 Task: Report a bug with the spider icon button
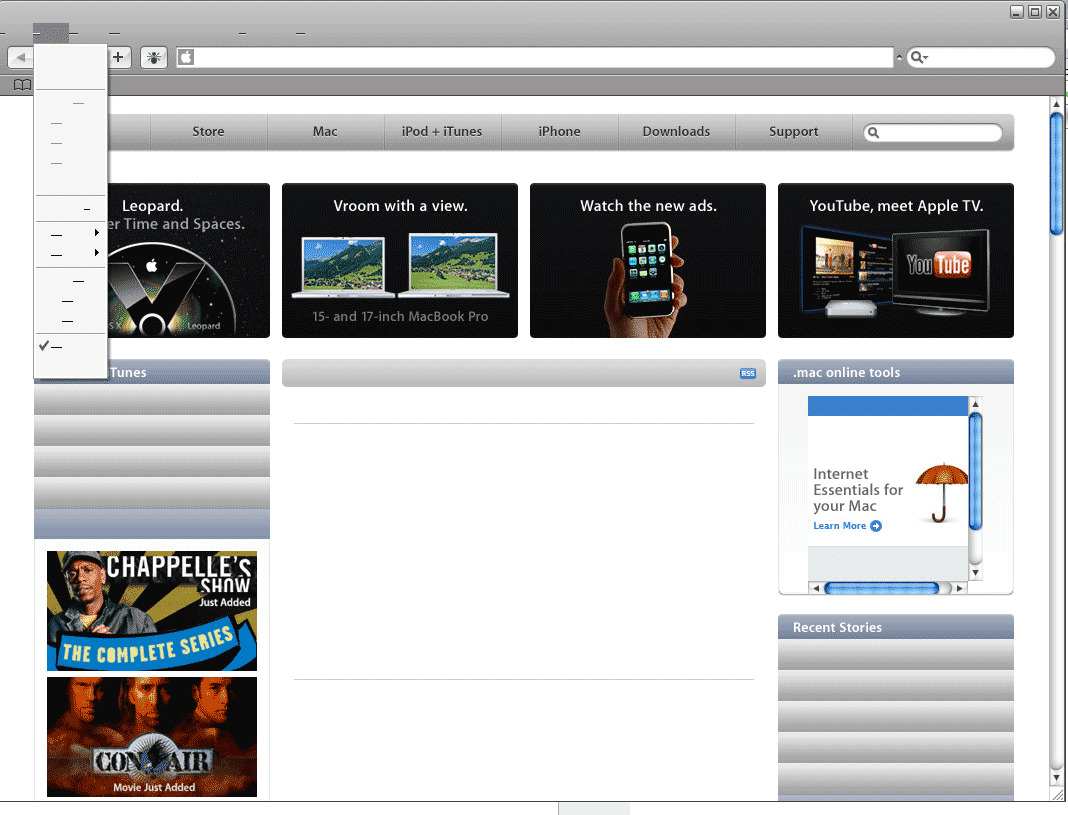pyautogui.click(x=154, y=58)
